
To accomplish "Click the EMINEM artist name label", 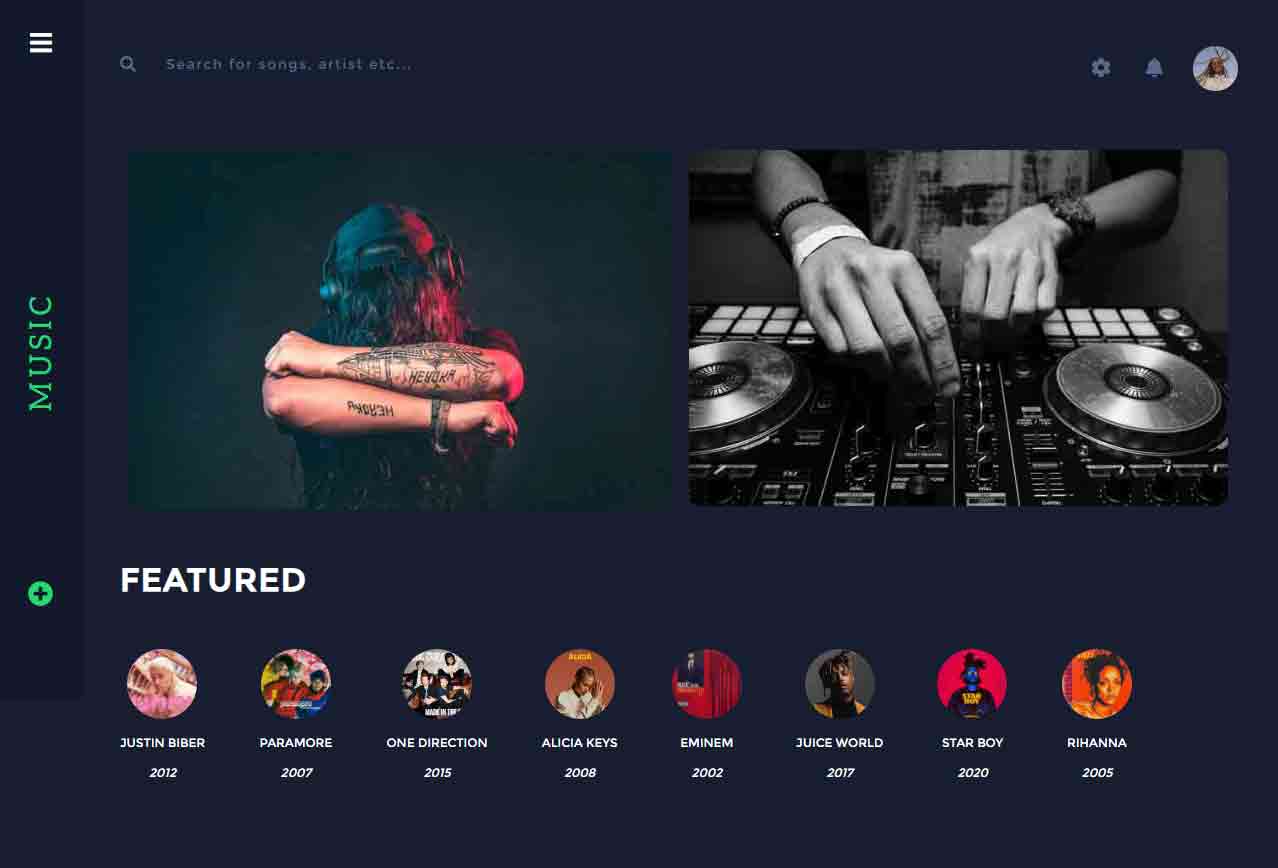I will tap(707, 743).
